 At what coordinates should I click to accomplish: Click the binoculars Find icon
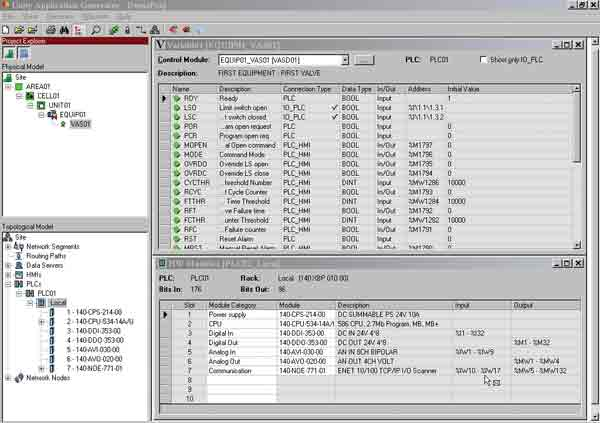pyautogui.click(x=63, y=29)
